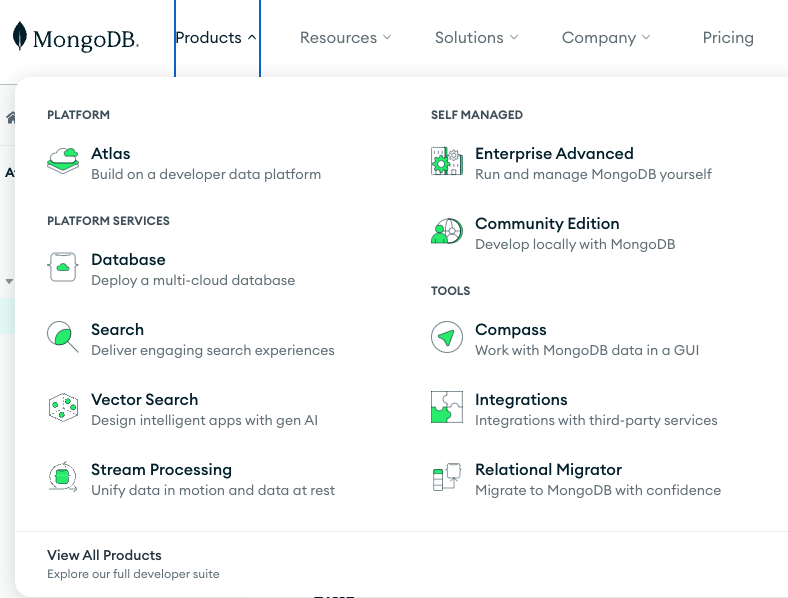788x598 pixels.
Task: Click the SELF MANAGED heading
Action: click(477, 115)
